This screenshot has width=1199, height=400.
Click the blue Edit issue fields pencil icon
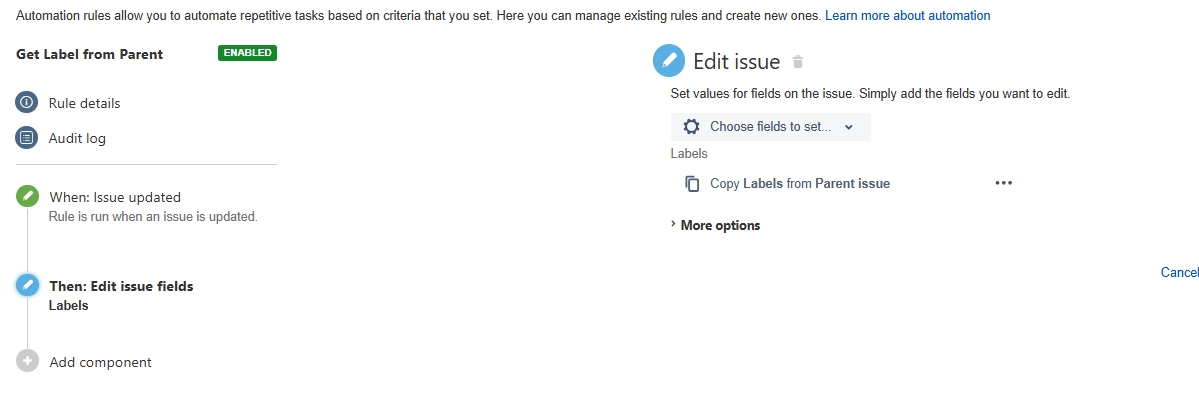[27, 286]
